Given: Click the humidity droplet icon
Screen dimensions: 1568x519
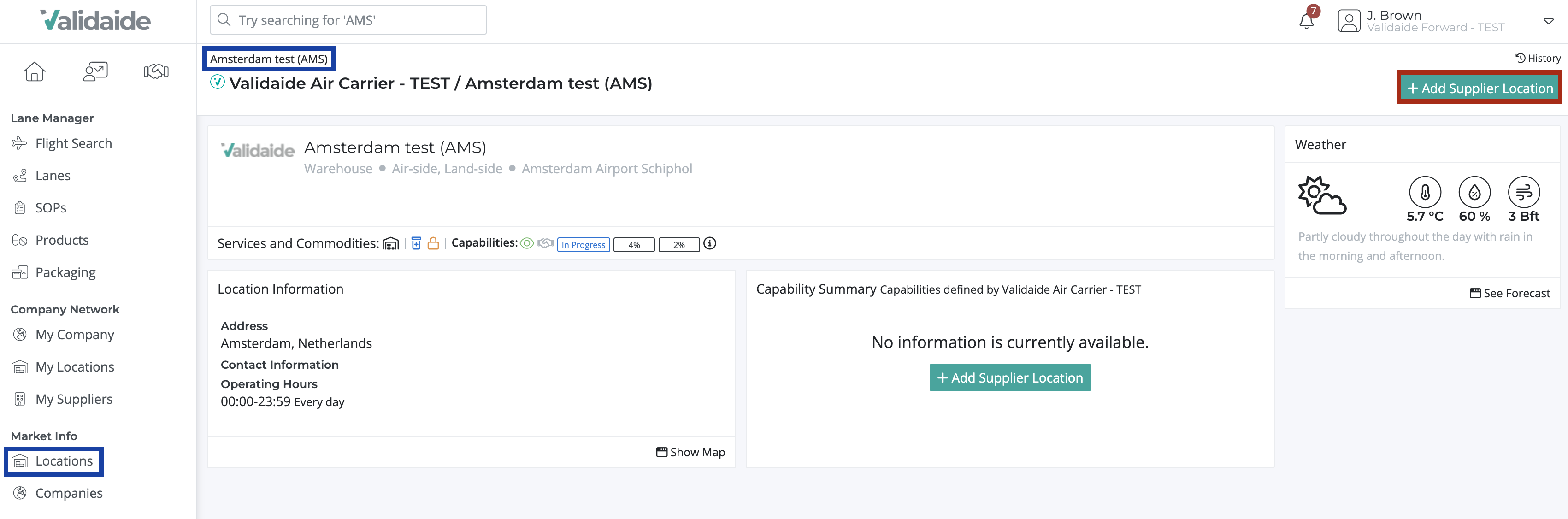Looking at the screenshot, I should point(1474,192).
